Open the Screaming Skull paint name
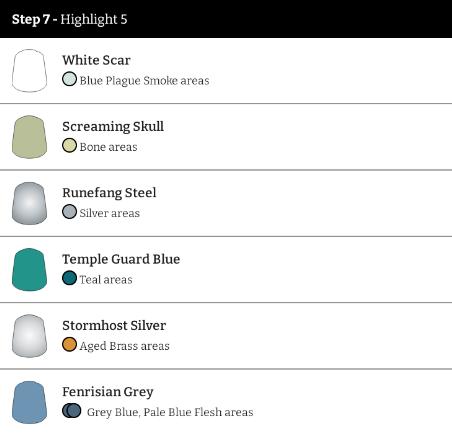Viewport: 452px width, 433px height. [113, 127]
